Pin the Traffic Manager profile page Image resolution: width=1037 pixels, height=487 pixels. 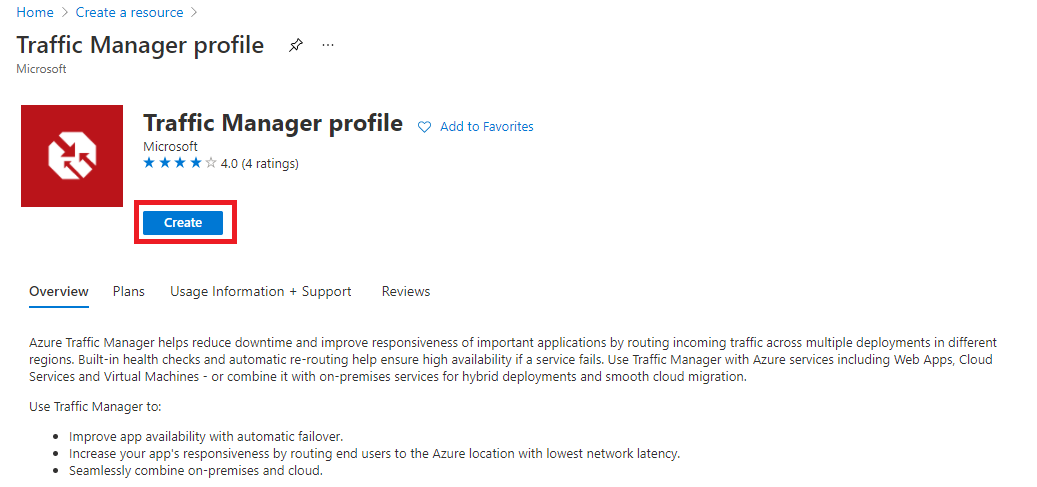(x=295, y=46)
